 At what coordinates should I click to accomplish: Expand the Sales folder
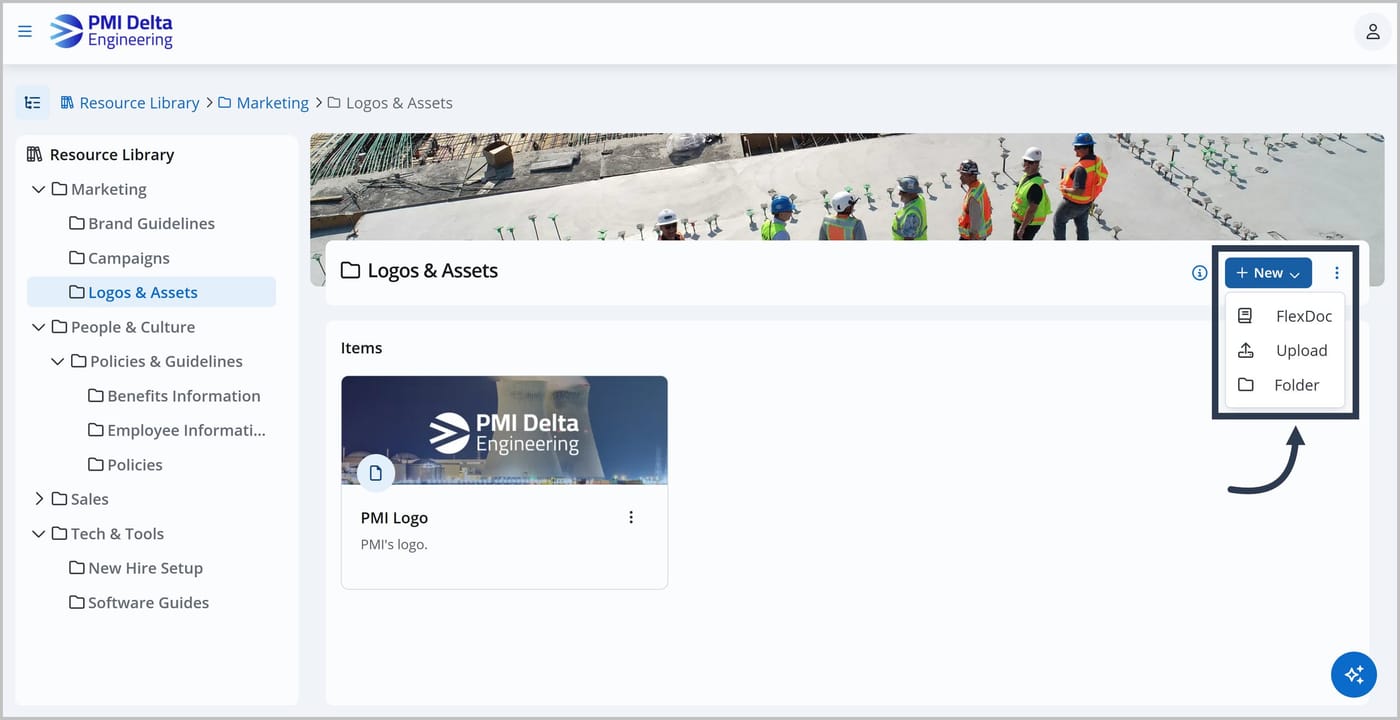pos(39,499)
